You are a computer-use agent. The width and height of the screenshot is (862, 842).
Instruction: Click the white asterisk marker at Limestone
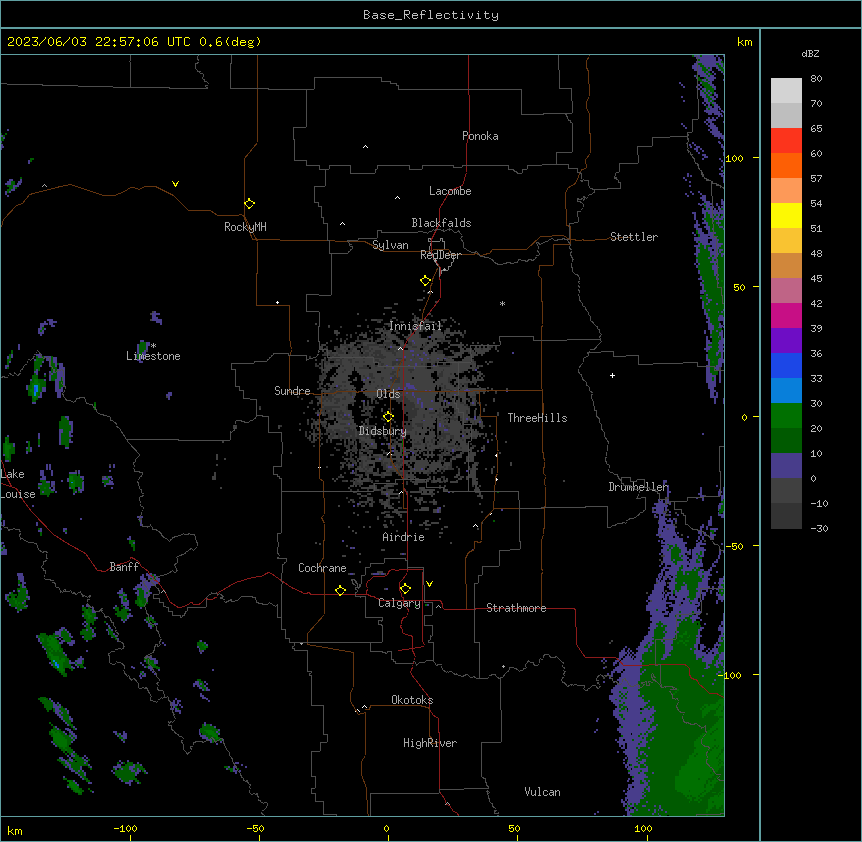click(153, 346)
